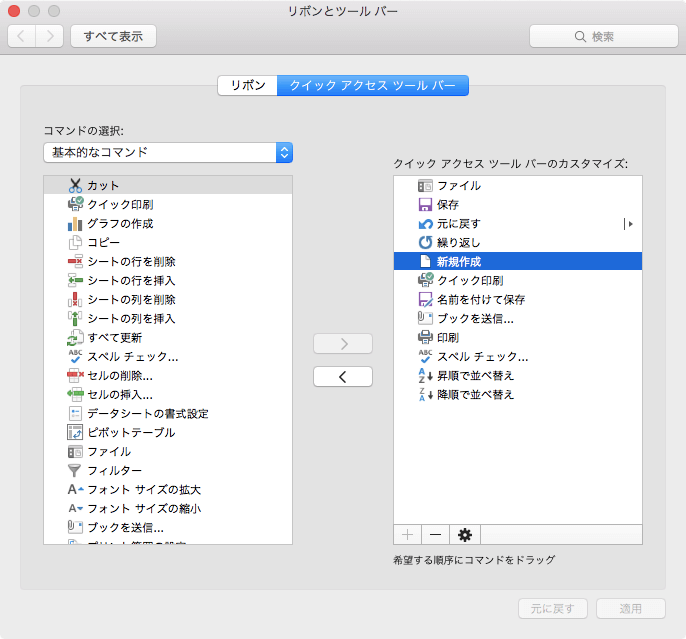Click the クイック印刷 icon in the command list

pyautogui.click(x=75, y=204)
